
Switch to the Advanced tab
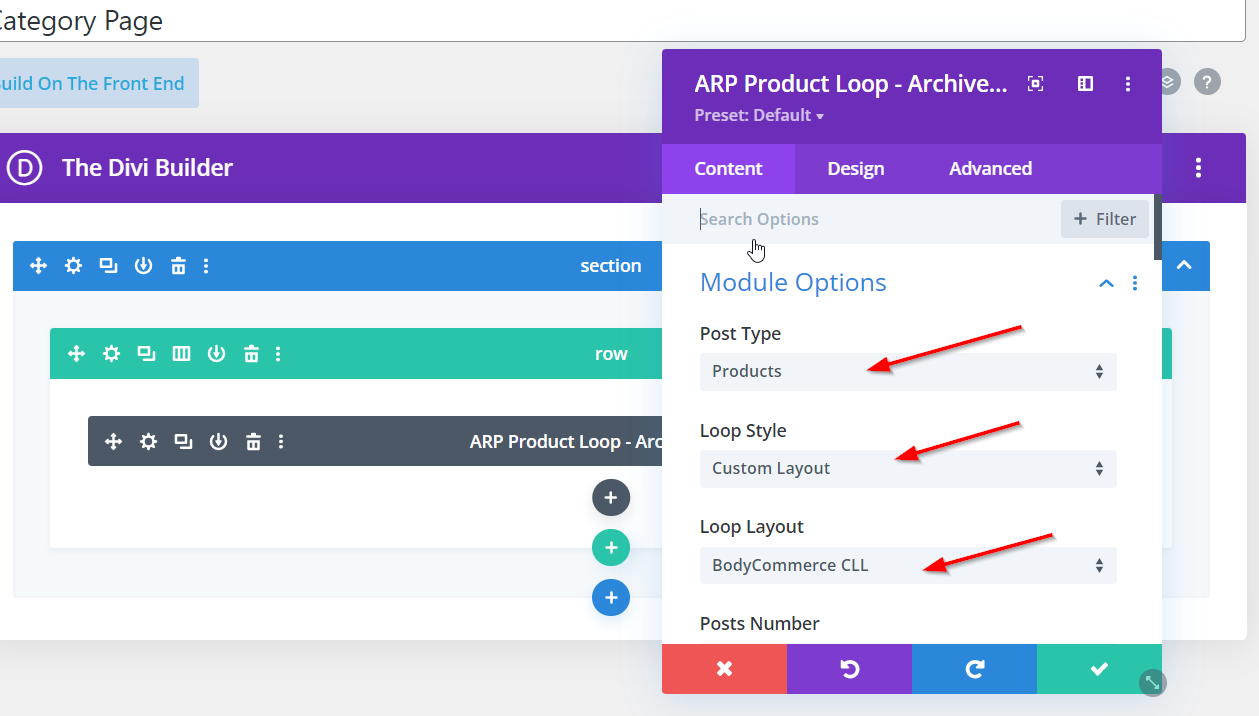pyautogui.click(x=990, y=169)
